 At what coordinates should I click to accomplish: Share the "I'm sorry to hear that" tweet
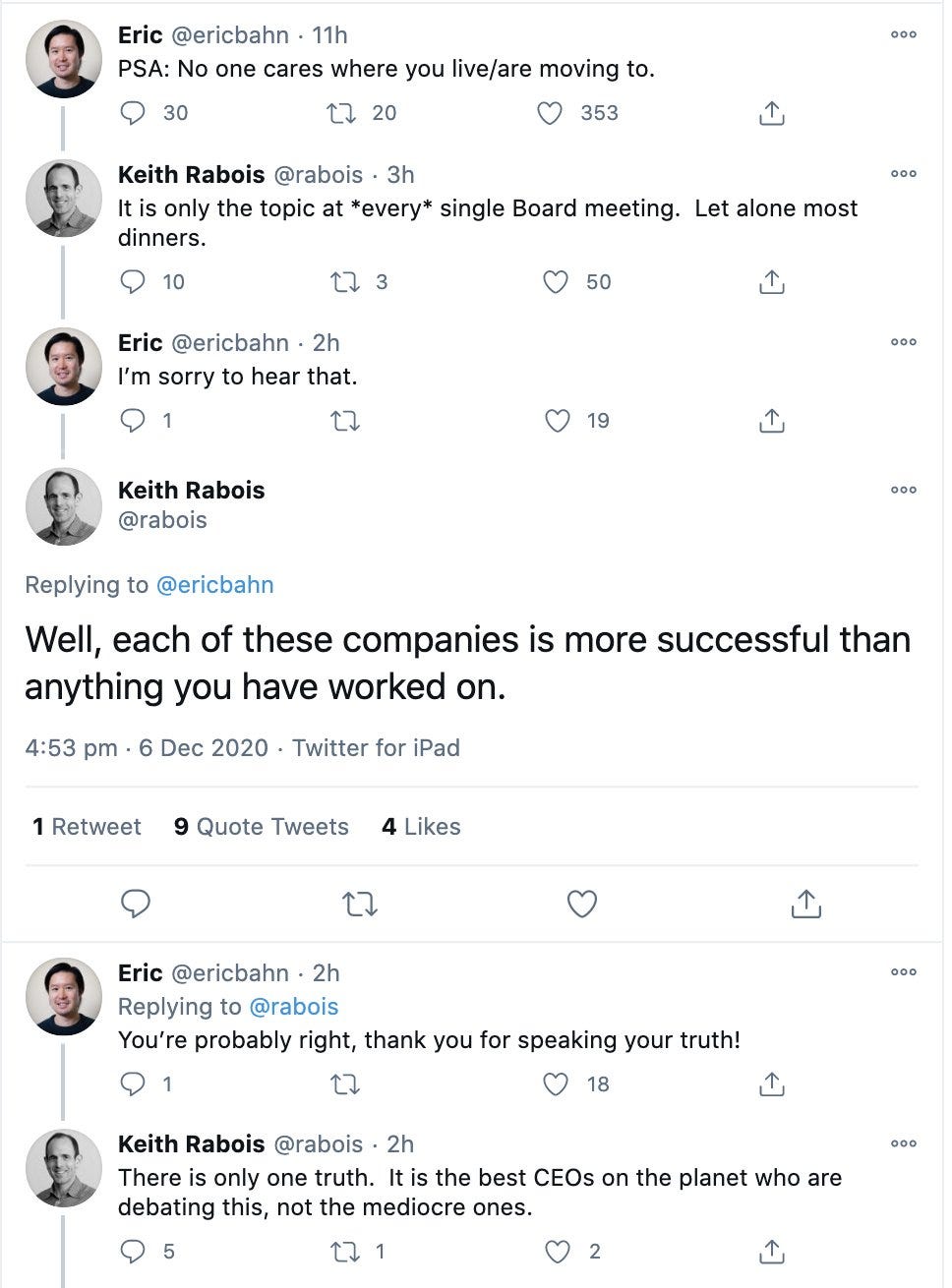[772, 421]
